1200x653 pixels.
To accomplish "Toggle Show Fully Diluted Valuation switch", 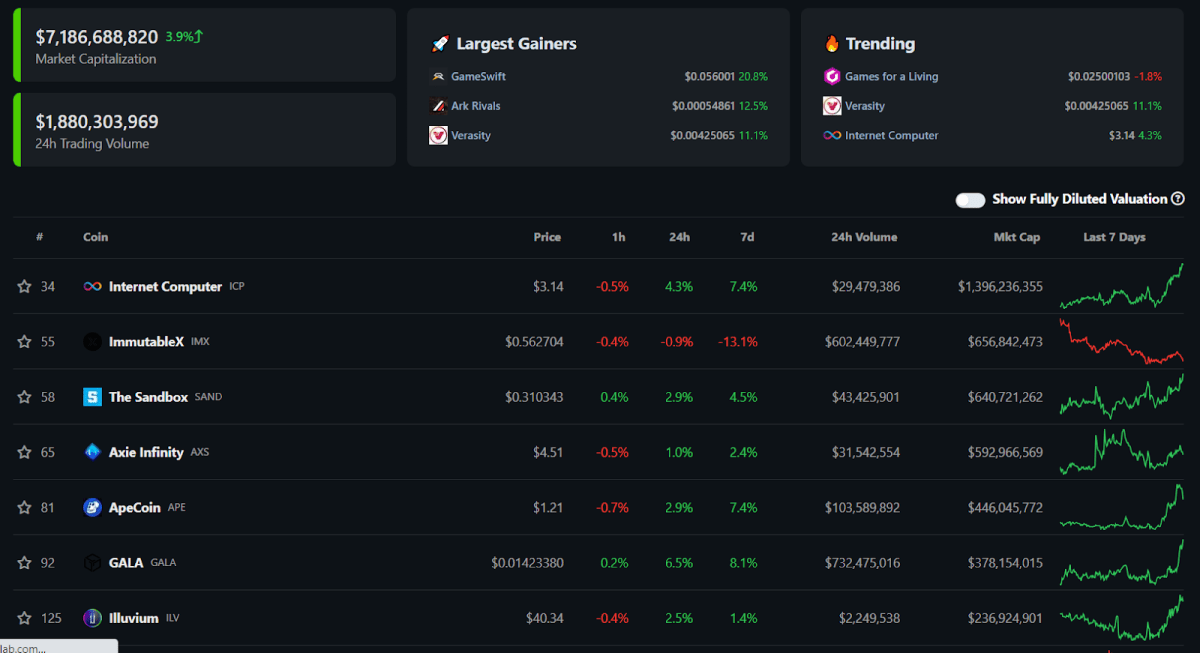I will 970,200.
